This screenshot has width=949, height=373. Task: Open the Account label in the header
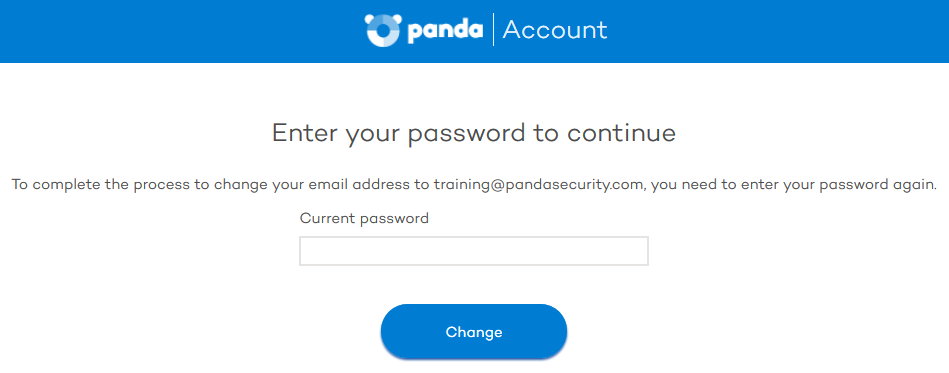point(554,30)
